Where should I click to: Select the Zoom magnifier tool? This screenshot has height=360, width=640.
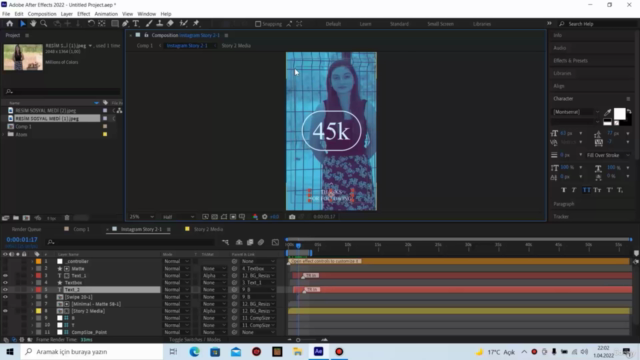click(x=43, y=24)
